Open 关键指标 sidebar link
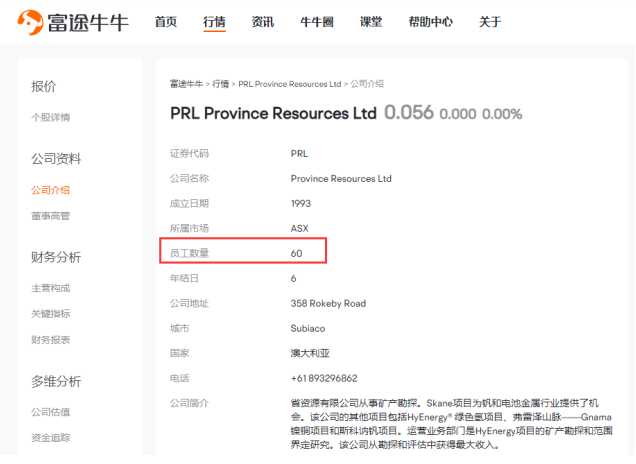 tap(51, 314)
